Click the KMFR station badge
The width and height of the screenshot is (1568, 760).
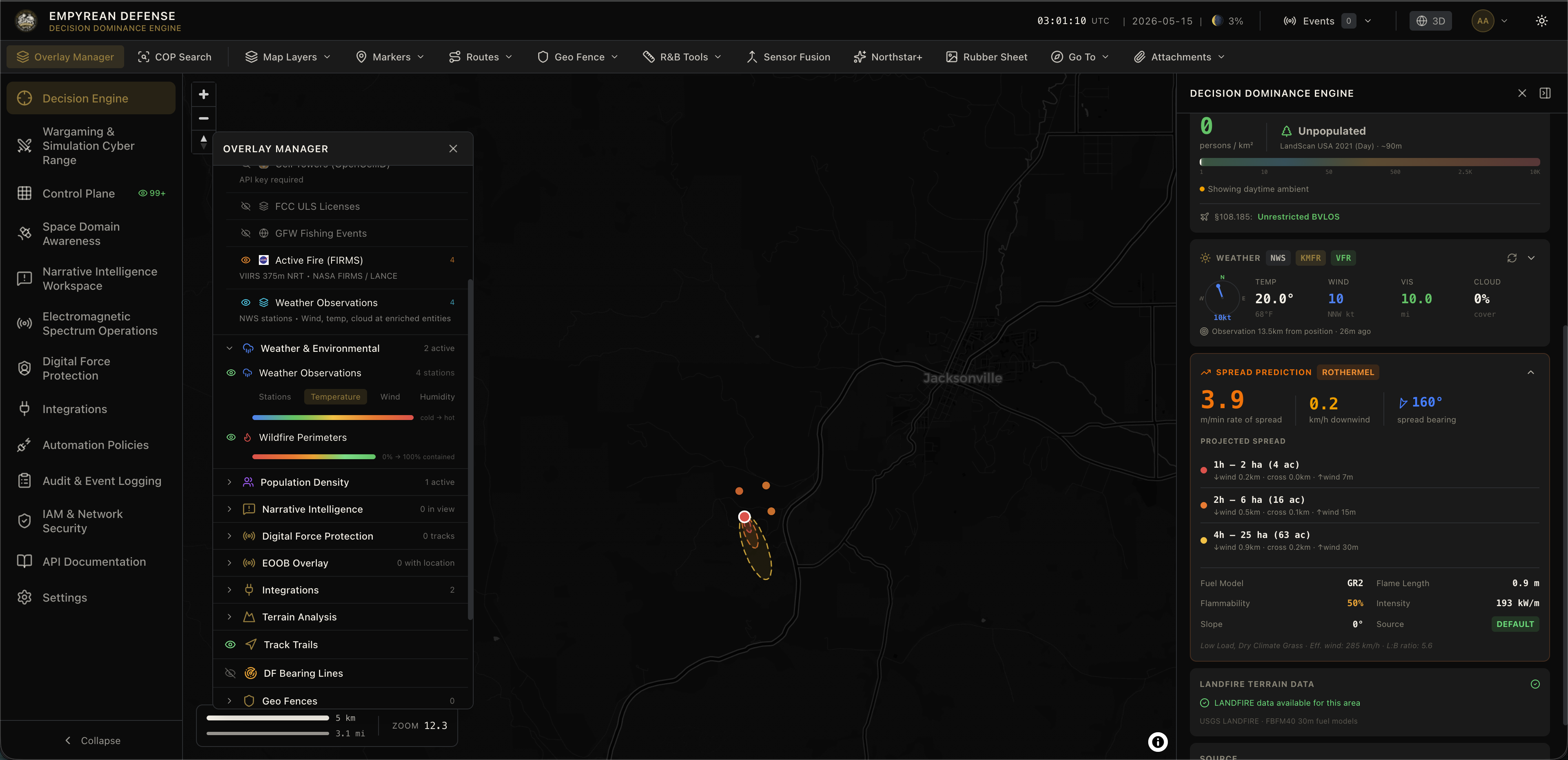point(1310,258)
